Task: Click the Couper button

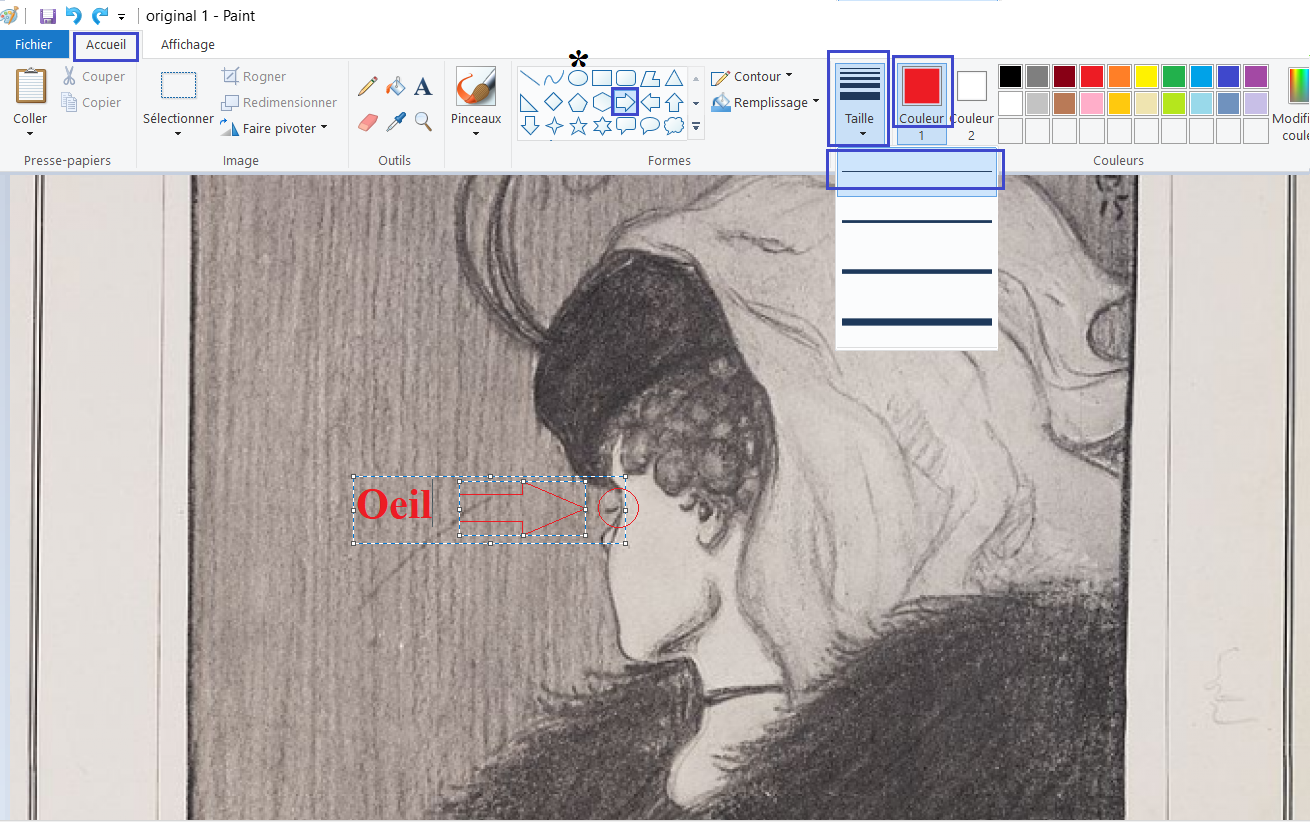Action: pyautogui.click(x=93, y=76)
